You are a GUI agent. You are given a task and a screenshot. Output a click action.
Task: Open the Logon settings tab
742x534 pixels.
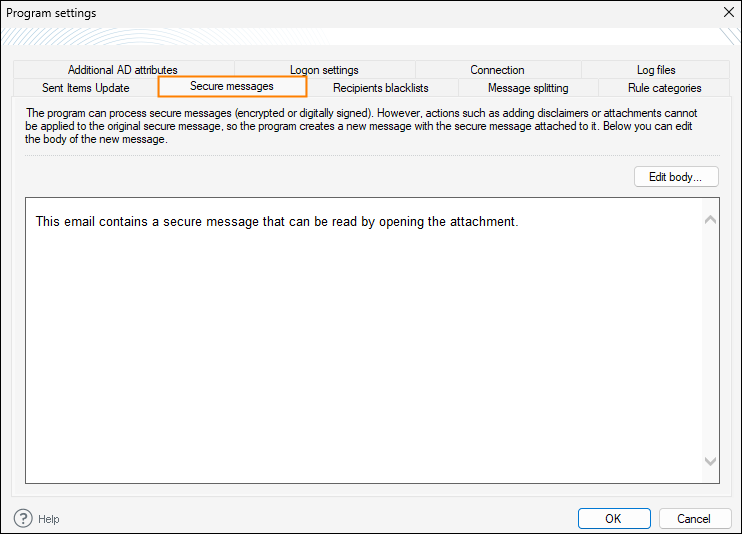click(324, 70)
